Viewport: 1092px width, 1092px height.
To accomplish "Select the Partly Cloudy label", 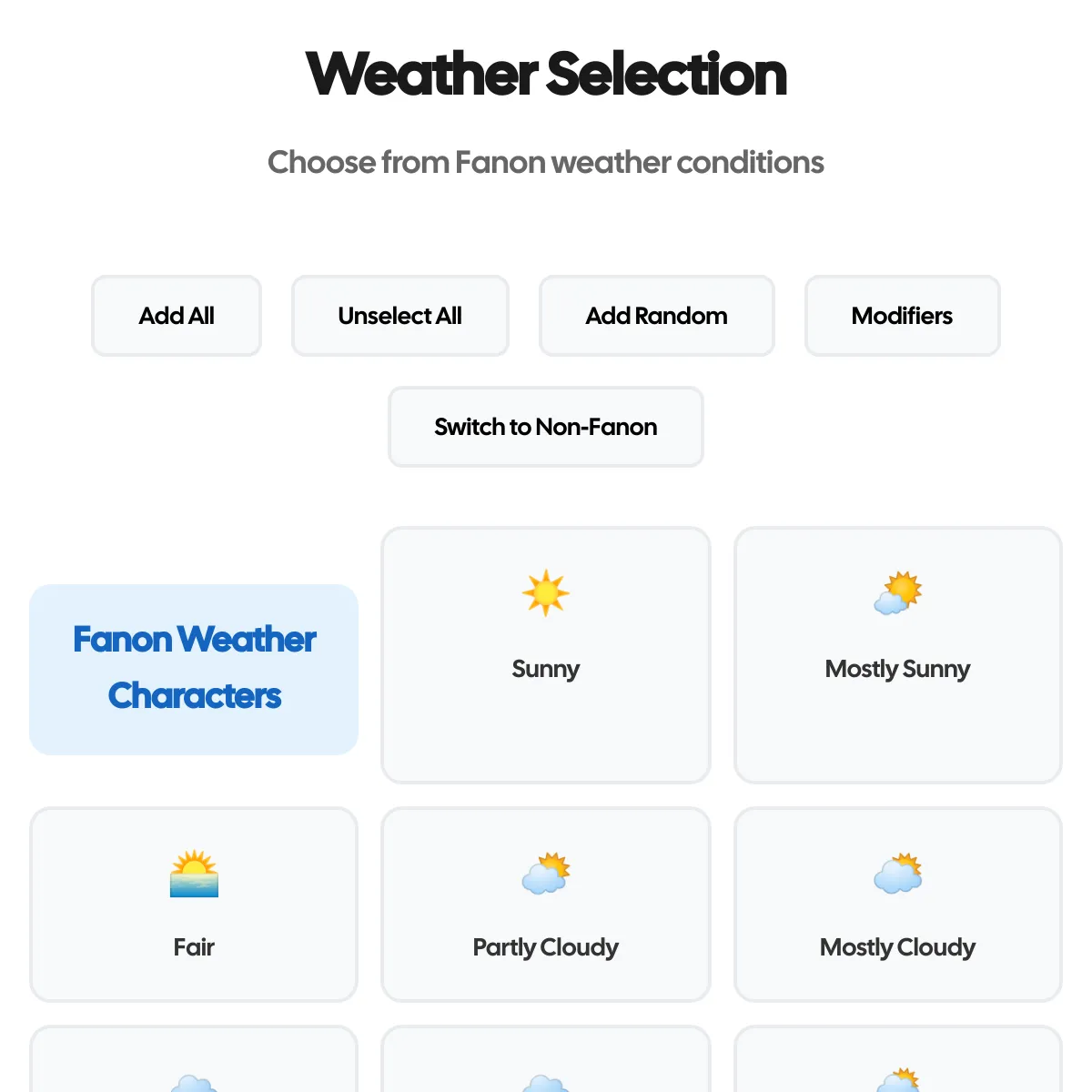I will pos(546,947).
